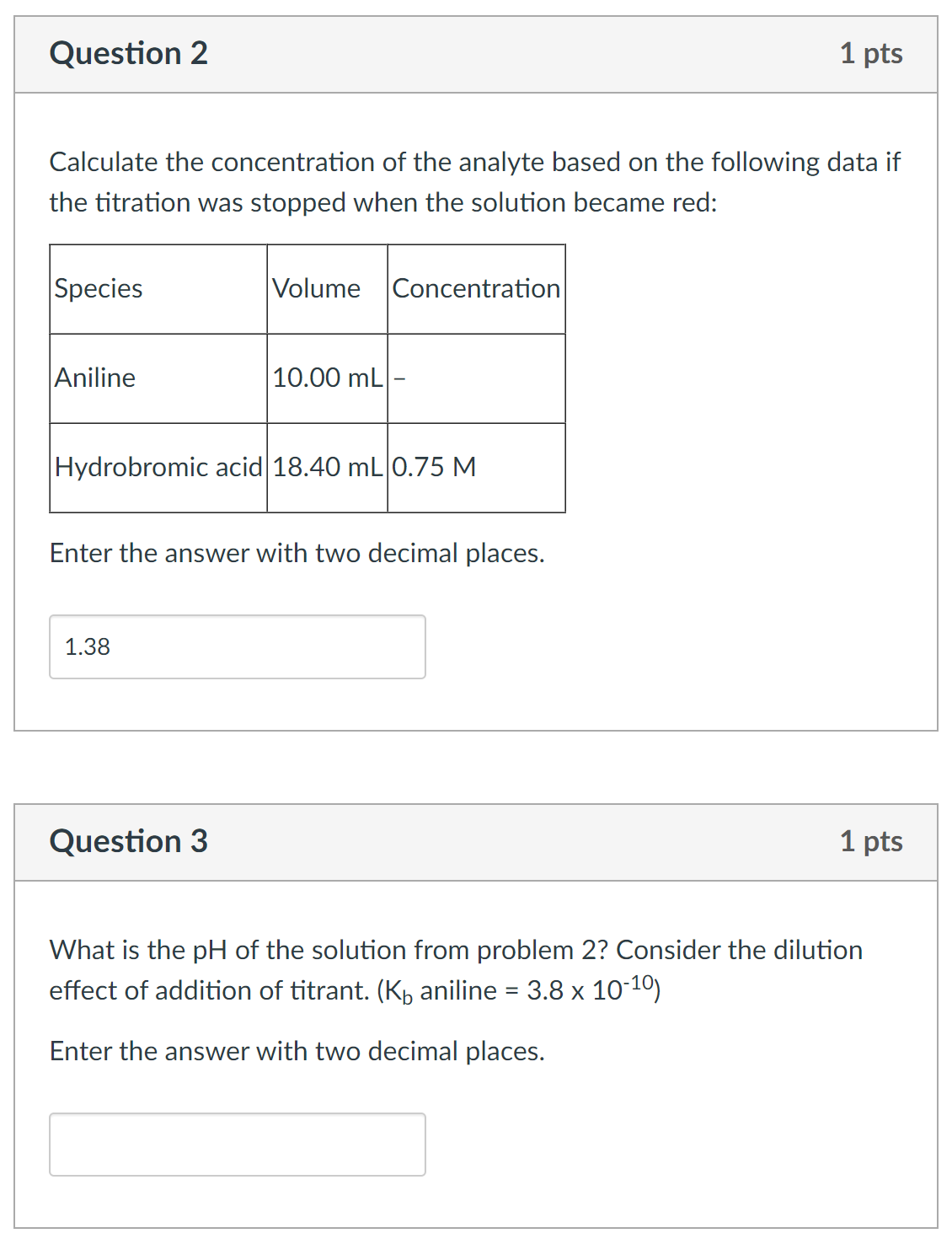Click the answer field containing 1.38
Viewport: 952px width, 1244px height.
click(238, 646)
